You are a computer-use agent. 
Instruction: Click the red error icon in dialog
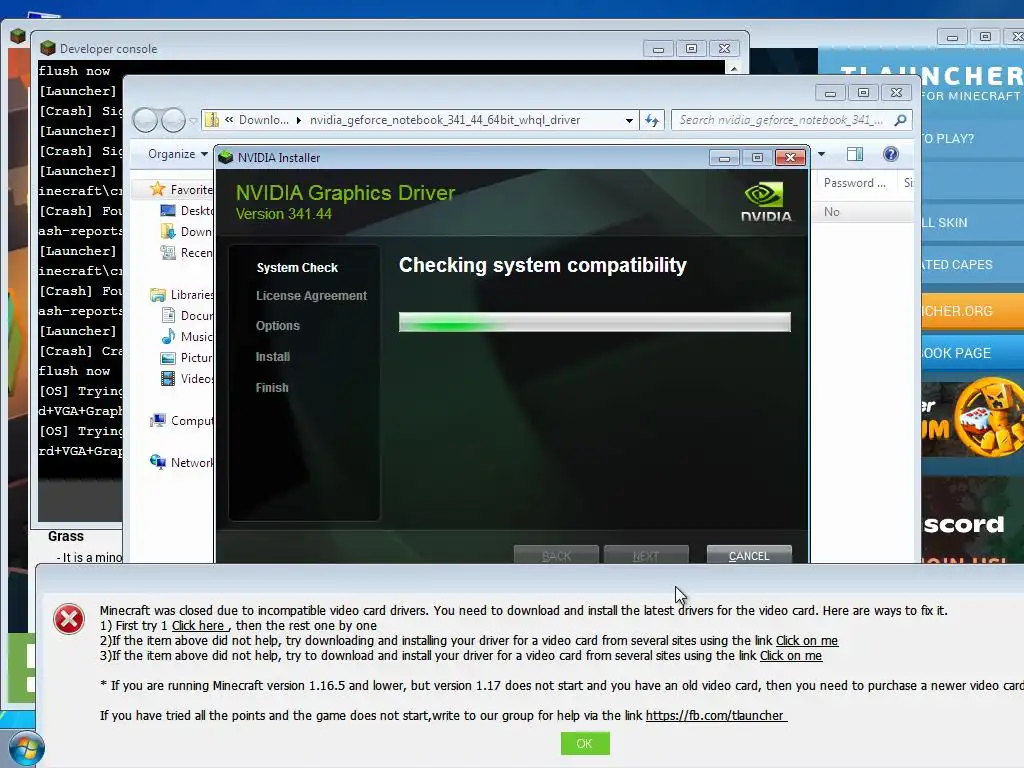[x=69, y=619]
